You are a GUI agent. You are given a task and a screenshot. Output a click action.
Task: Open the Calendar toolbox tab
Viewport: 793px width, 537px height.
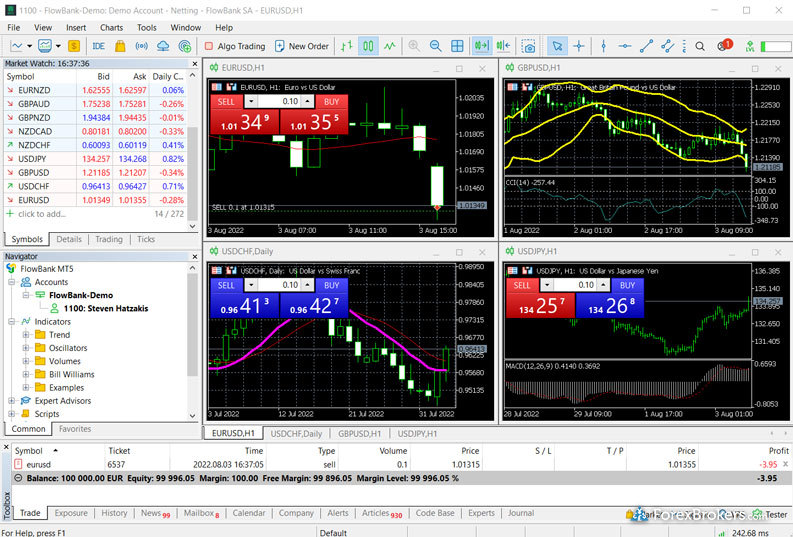[249, 513]
